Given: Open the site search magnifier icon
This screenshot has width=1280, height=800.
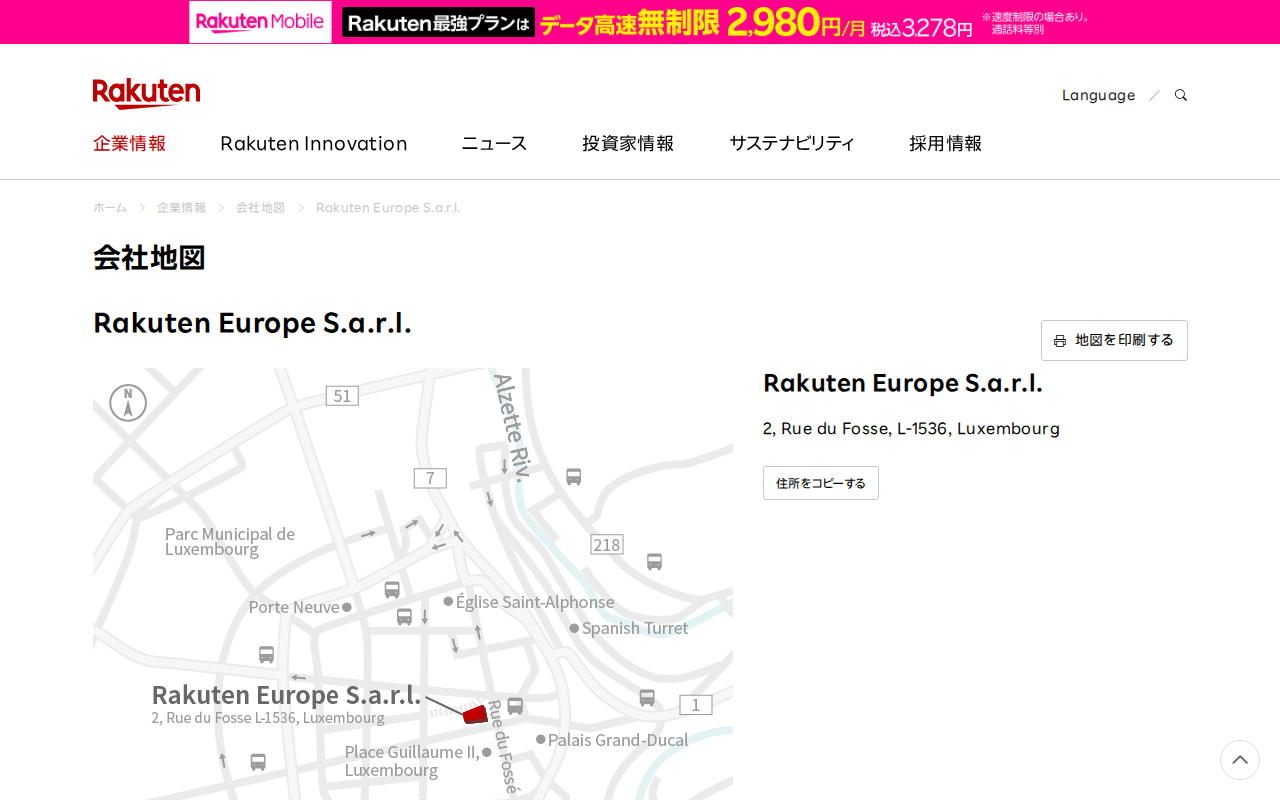Looking at the screenshot, I should (1181, 95).
